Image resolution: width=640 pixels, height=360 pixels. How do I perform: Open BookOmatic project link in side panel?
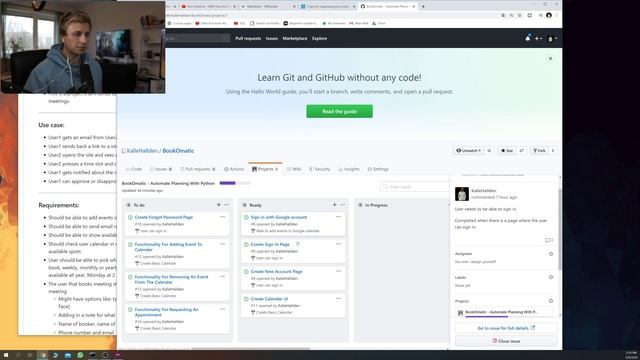(x=502, y=312)
